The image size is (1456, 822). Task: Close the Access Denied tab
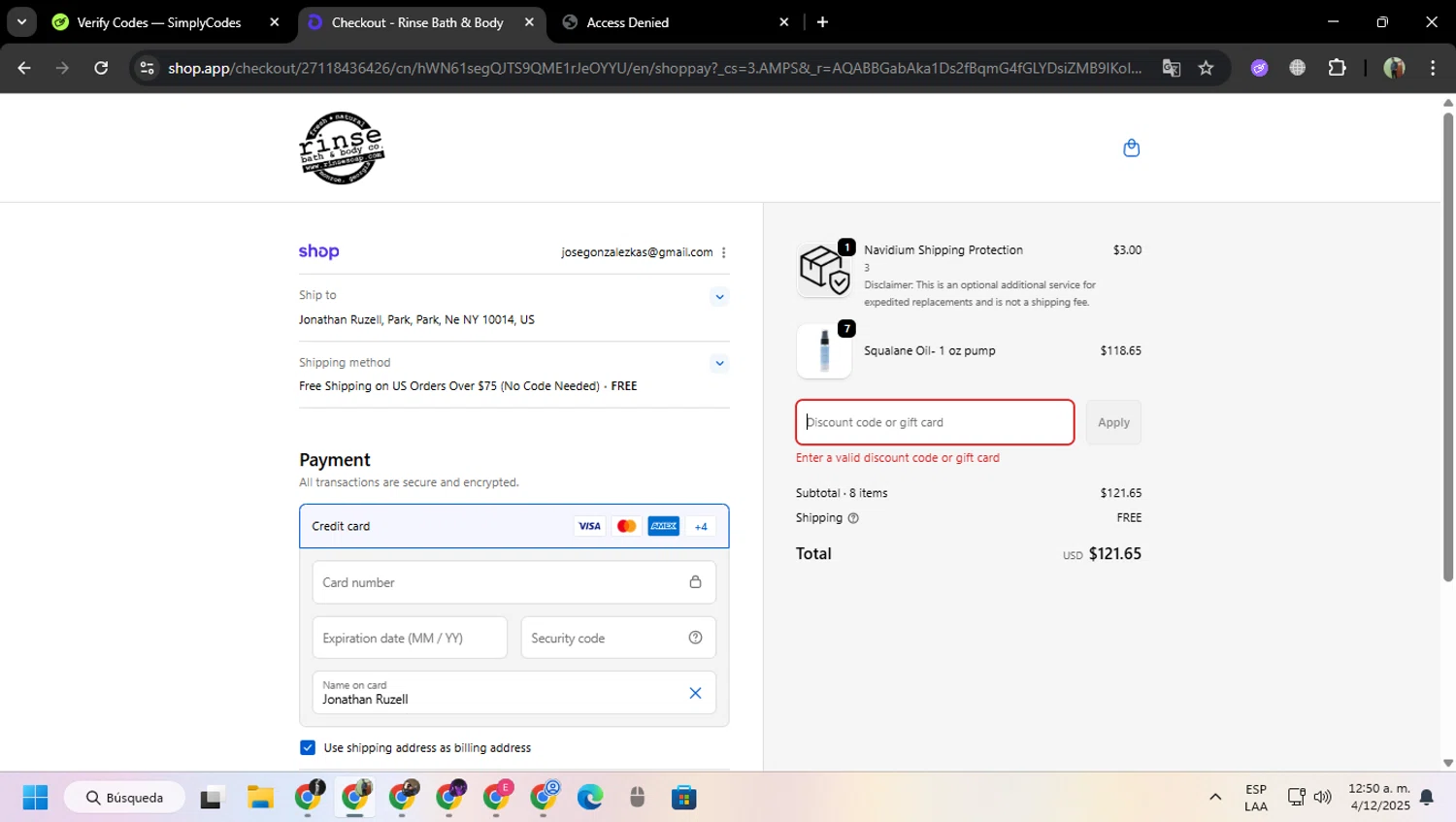tap(784, 22)
